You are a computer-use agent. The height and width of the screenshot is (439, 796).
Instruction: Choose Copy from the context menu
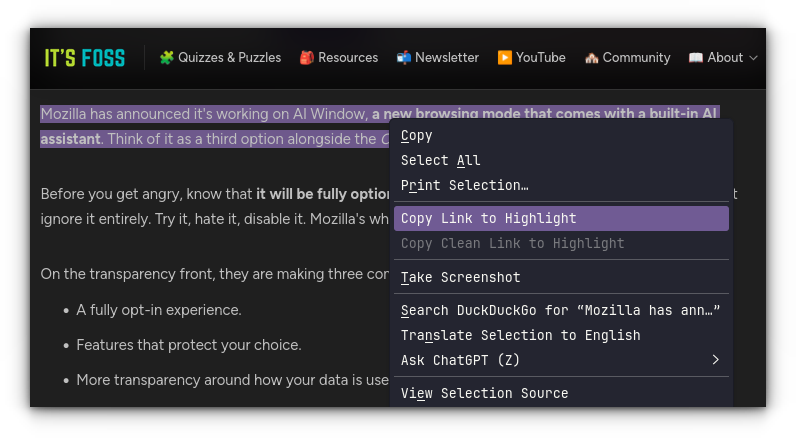pos(417,136)
